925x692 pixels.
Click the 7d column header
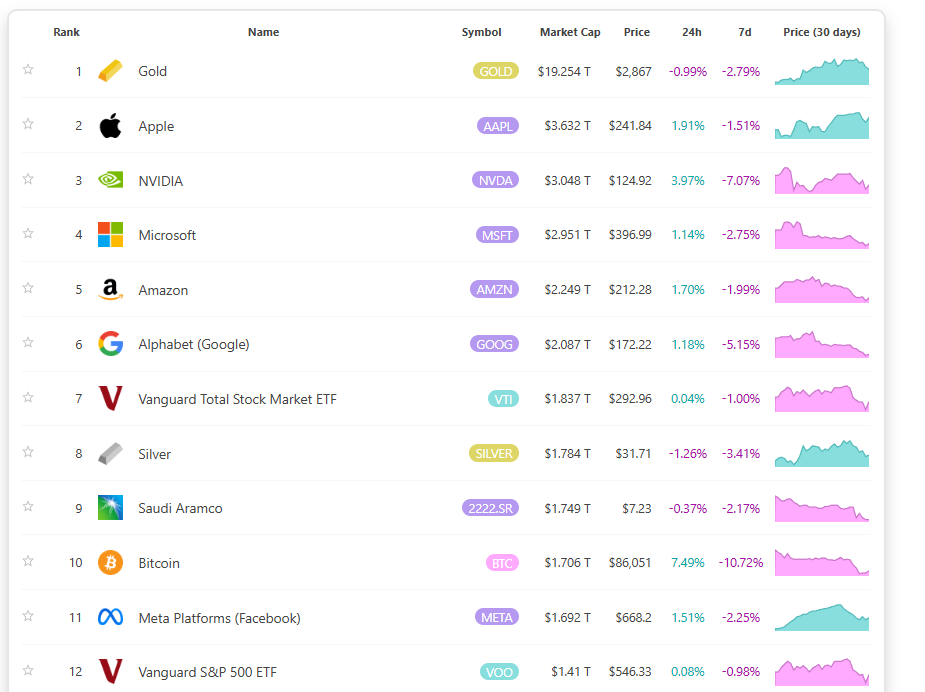click(745, 32)
